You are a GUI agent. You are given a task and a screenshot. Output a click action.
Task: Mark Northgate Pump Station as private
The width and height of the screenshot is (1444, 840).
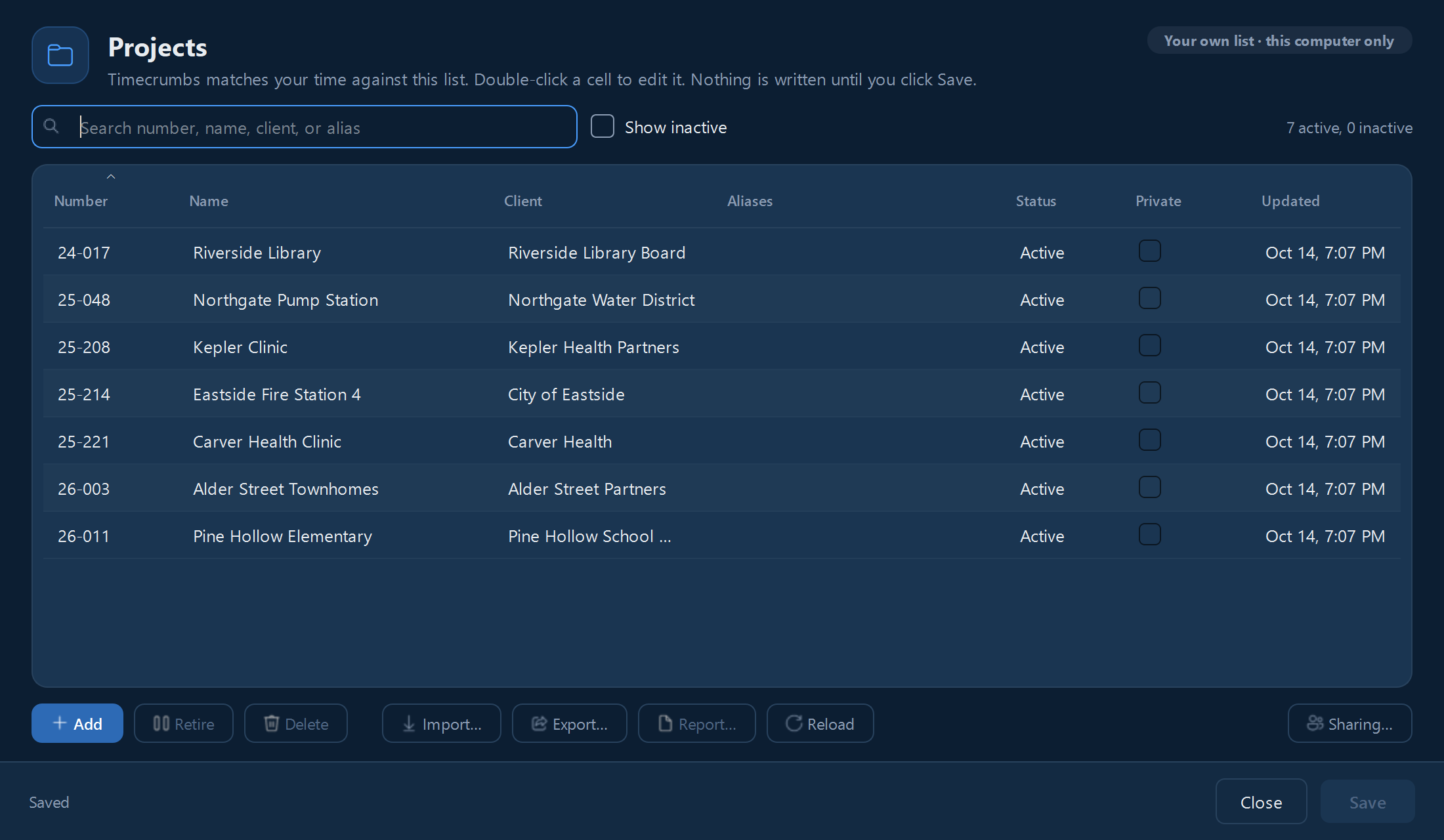1149,299
